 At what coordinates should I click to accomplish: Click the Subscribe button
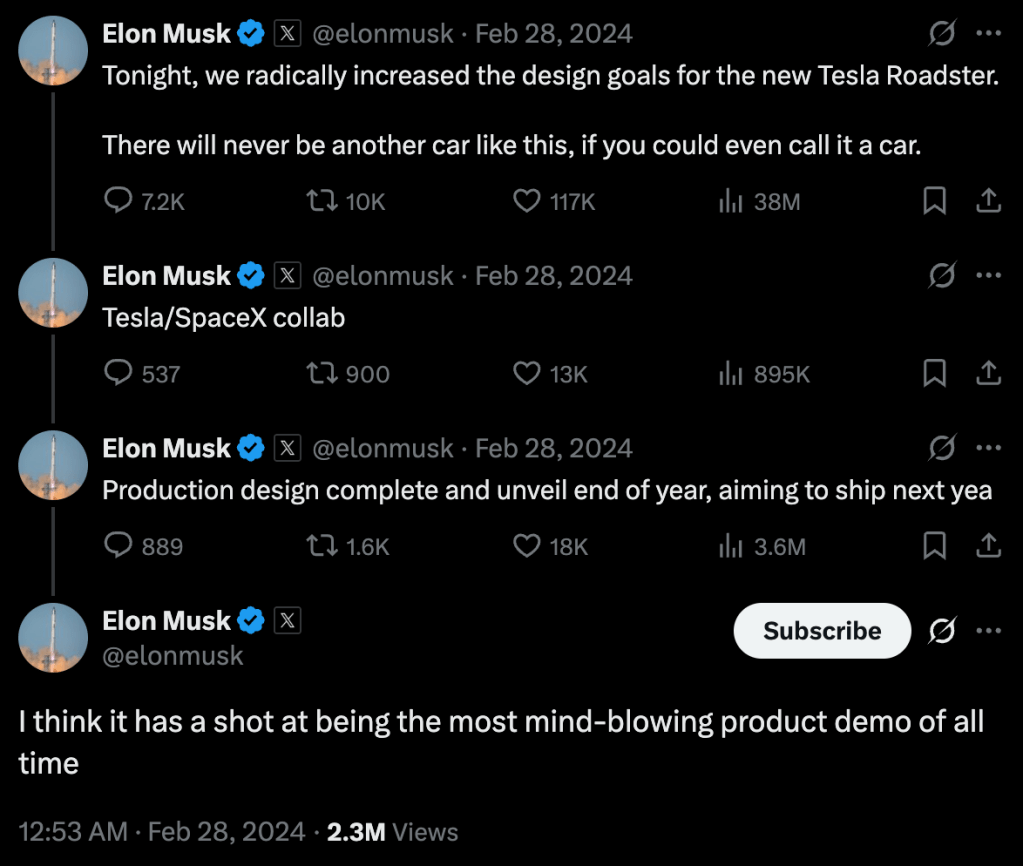click(822, 631)
